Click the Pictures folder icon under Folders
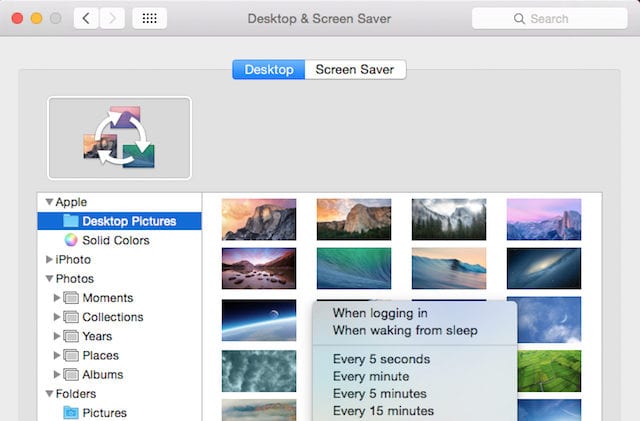This screenshot has height=421, width=640. click(71, 412)
